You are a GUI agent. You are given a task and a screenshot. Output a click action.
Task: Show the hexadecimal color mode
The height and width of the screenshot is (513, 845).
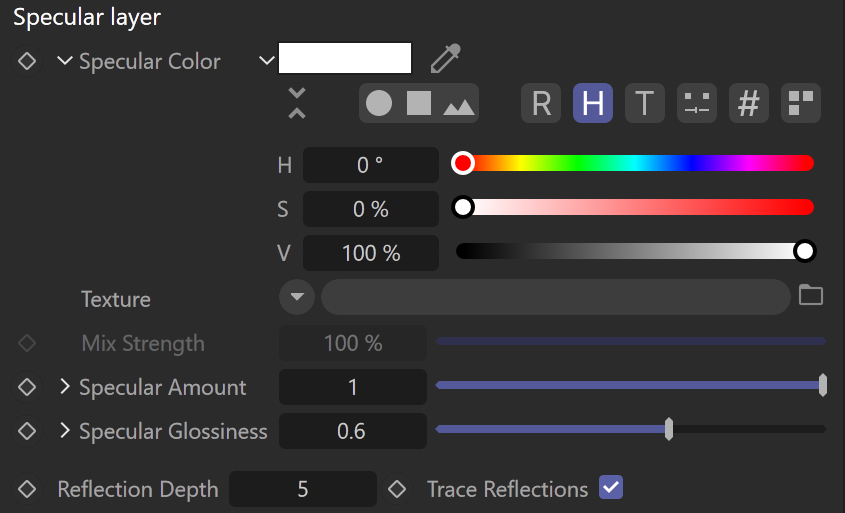(749, 103)
